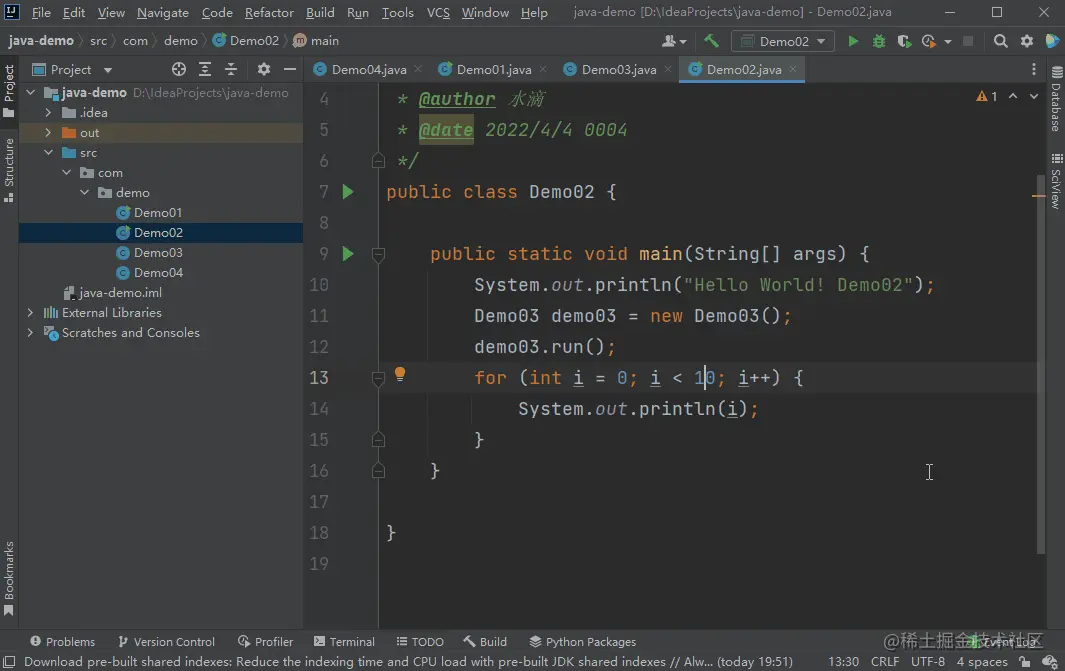Image resolution: width=1065 pixels, height=671 pixels.
Task: Click Expand All icon in Project panel
Action: tap(204, 69)
